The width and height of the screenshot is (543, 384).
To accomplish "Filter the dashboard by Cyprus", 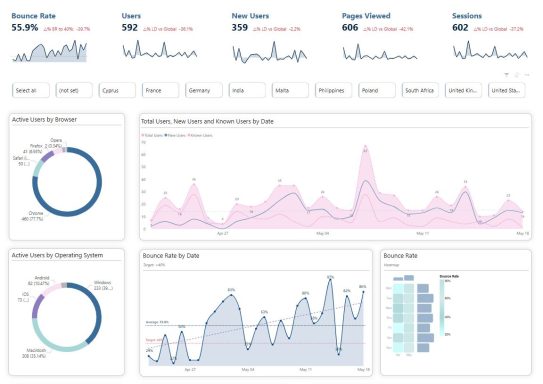I will click(x=117, y=90).
